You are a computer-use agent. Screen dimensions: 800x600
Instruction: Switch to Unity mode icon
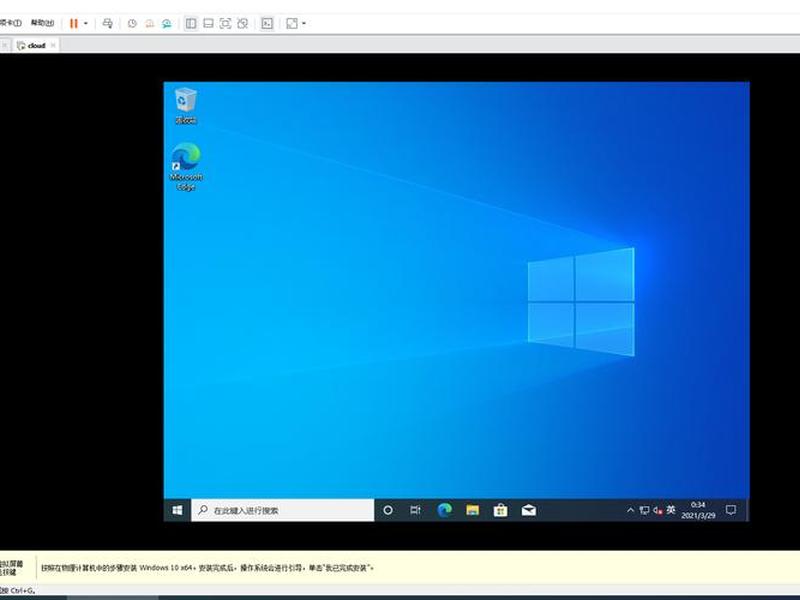[243, 23]
